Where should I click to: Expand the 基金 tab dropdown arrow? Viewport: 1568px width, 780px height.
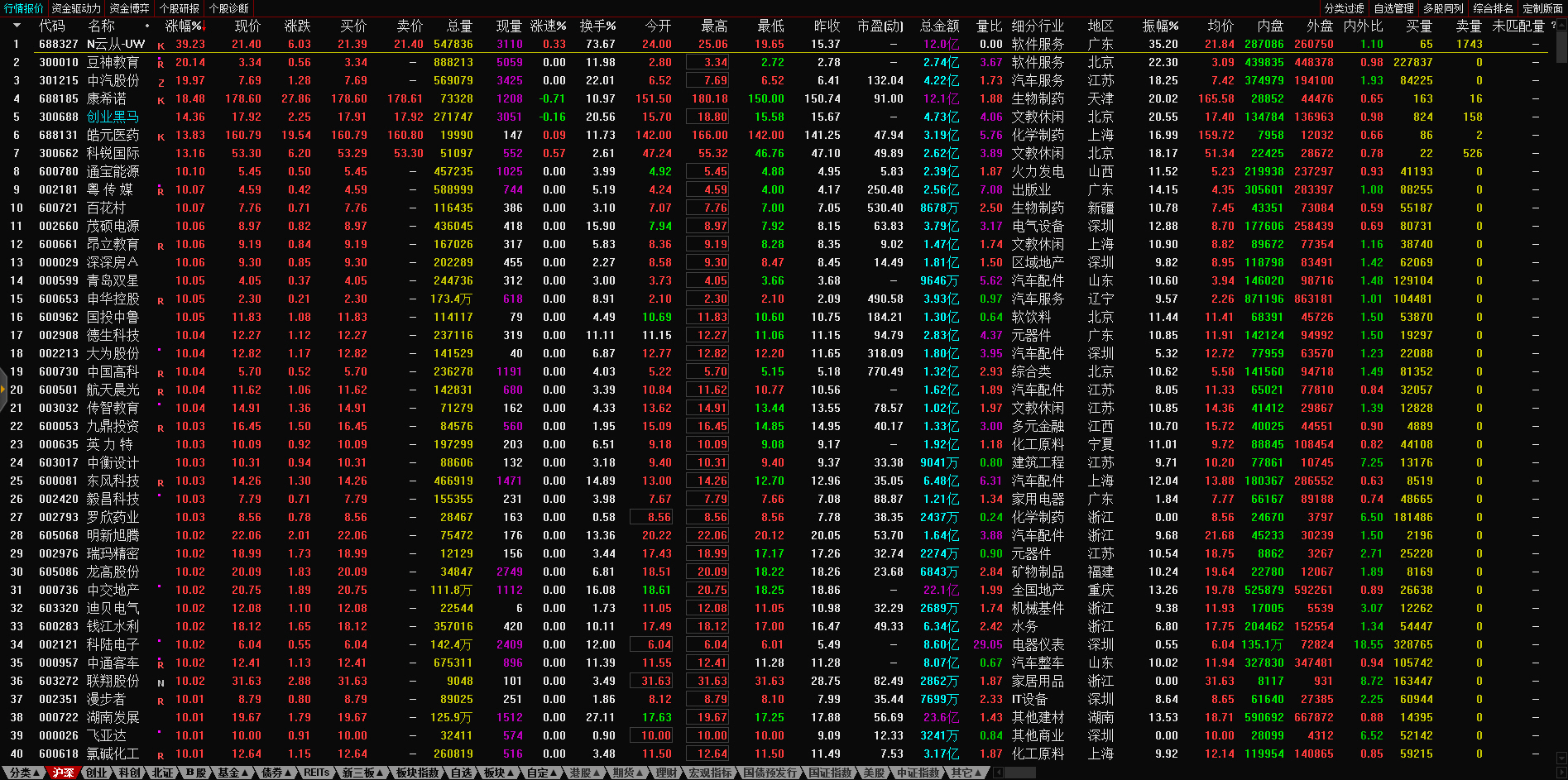(245, 773)
